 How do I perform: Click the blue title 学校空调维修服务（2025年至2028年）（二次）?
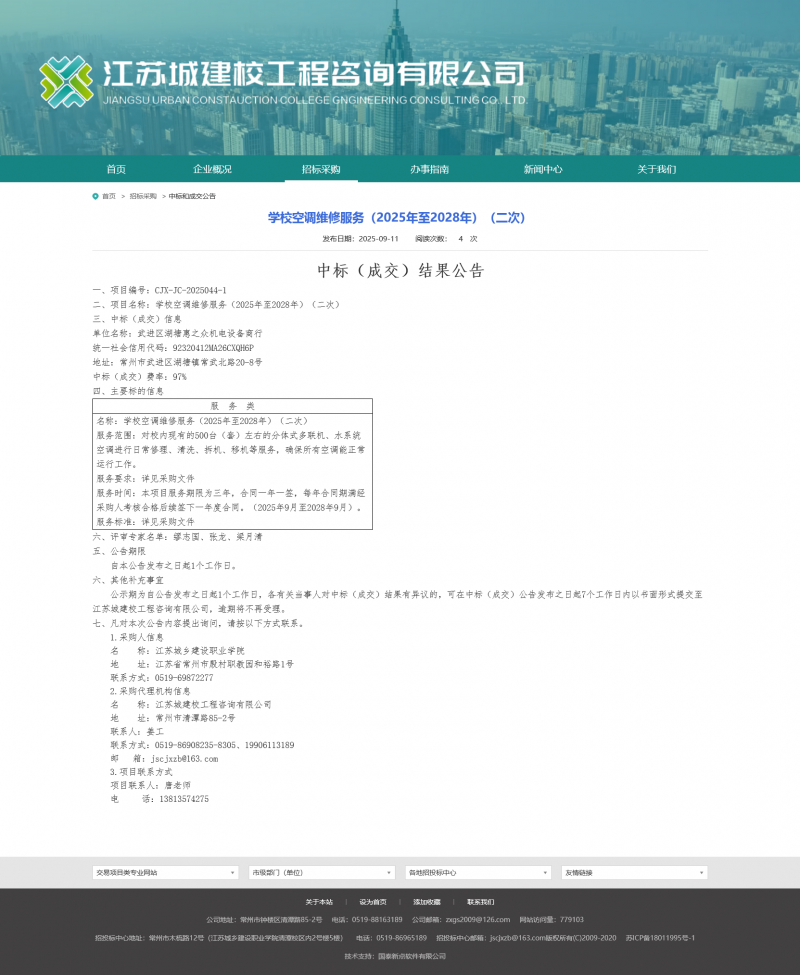click(x=397, y=218)
